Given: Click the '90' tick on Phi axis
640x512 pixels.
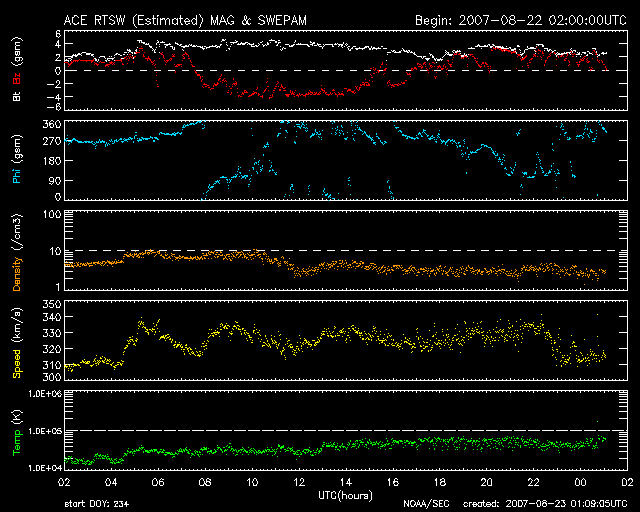Looking at the screenshot, I should click(55, 180).
